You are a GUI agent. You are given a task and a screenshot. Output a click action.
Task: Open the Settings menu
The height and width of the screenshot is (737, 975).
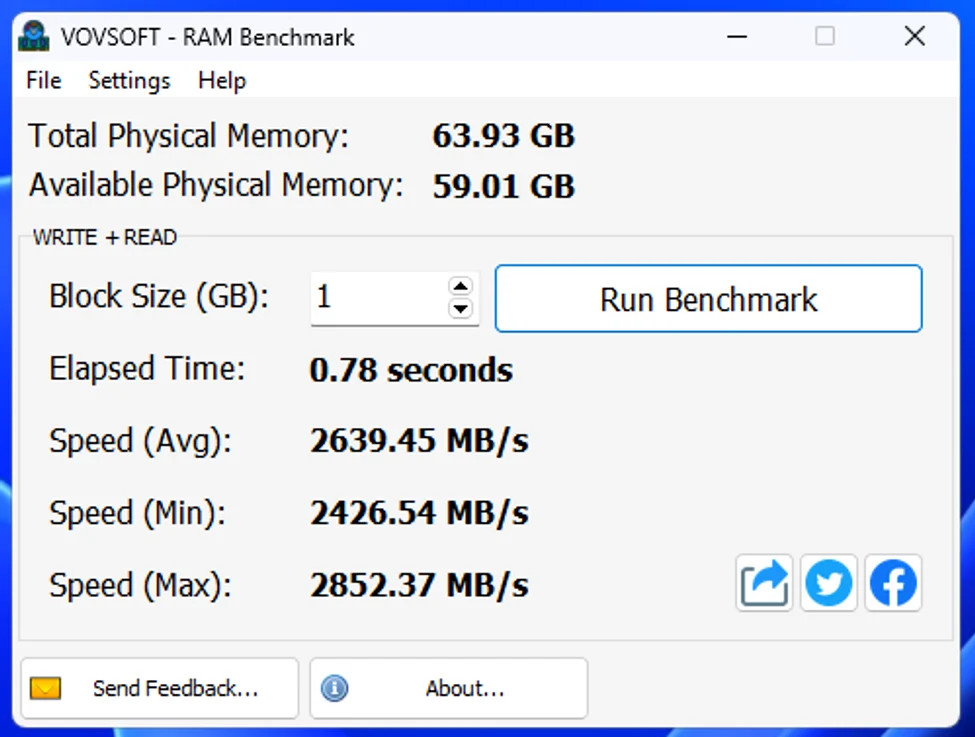click(129, 80)
